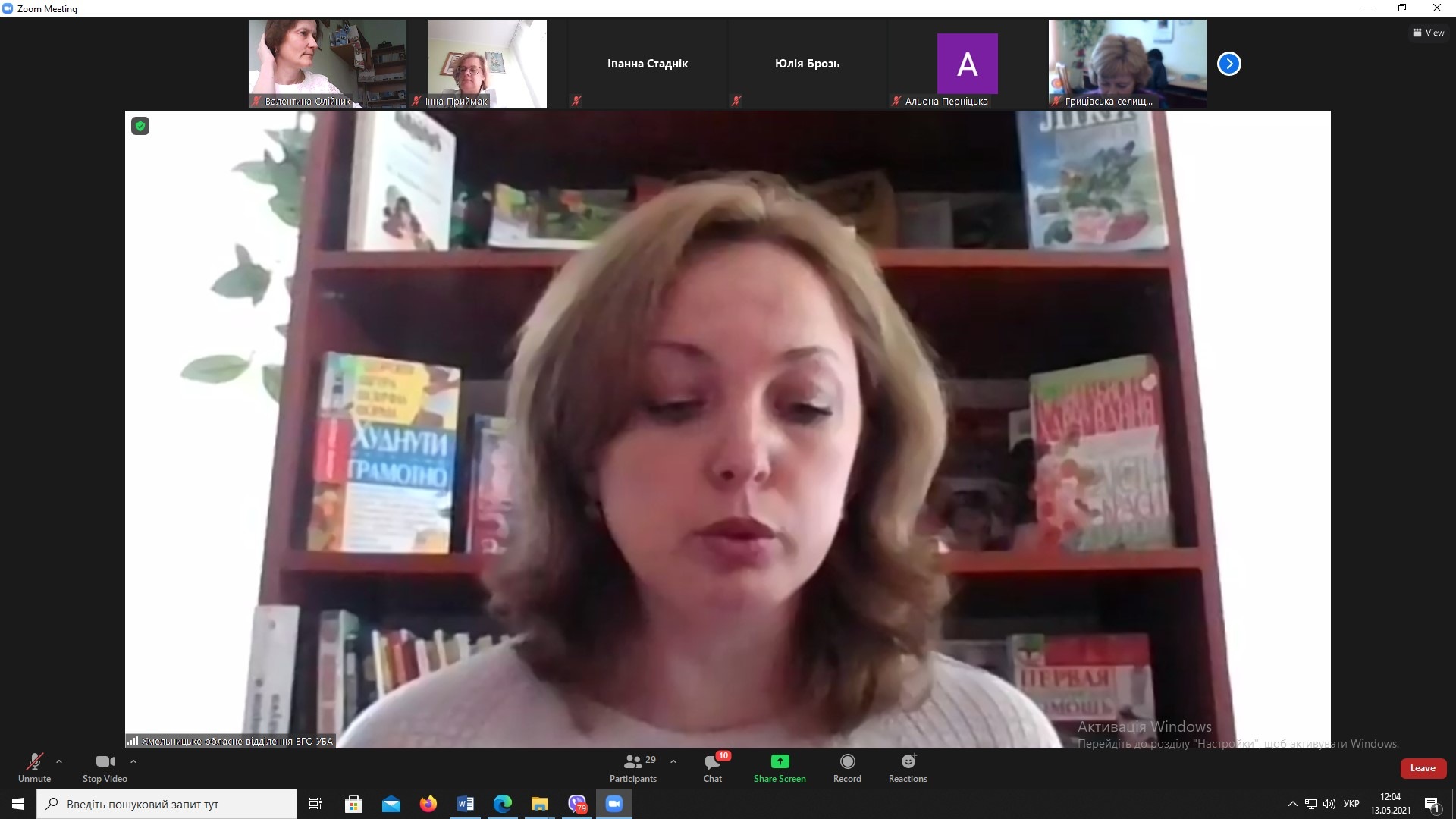Switch the УКР keyboard language indicator
Image resolution: width=1456 pixels, height=819 pixels.
pos(1351,804)
